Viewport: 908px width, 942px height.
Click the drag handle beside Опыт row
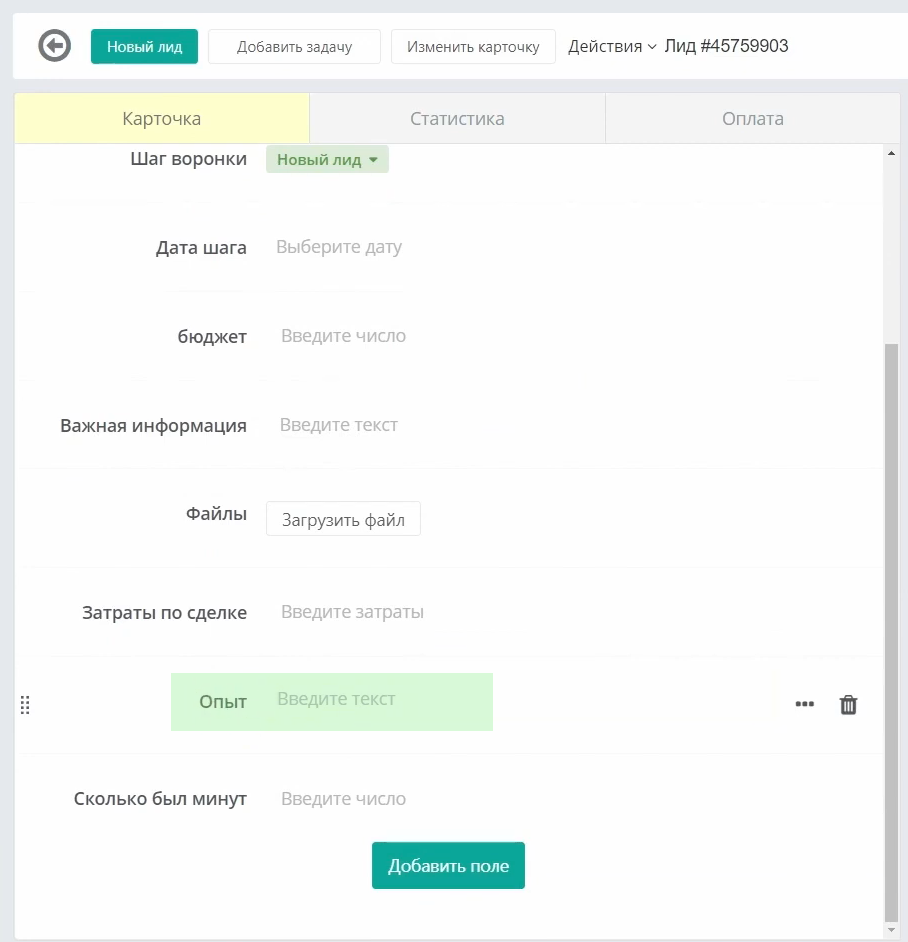pos(25,705)
